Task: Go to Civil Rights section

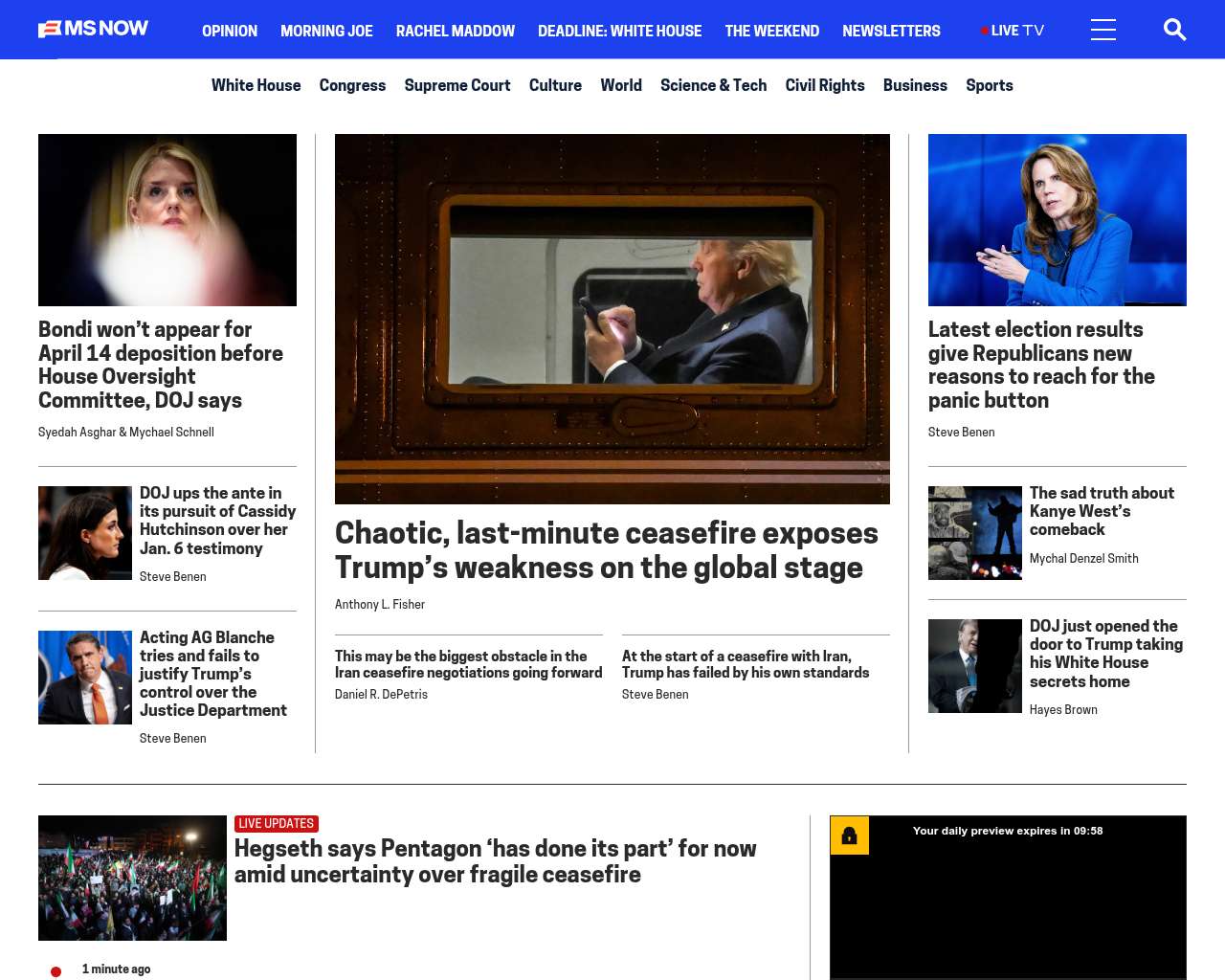Action: 825,85
